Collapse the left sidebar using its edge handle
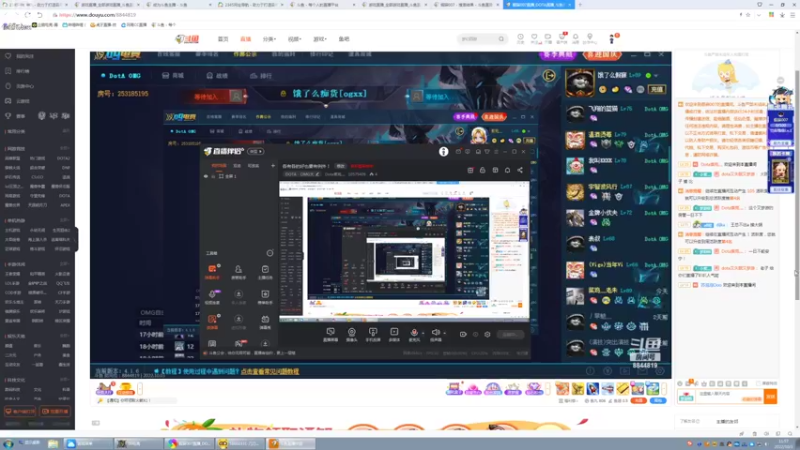Image resolution: width=800 pixels, height=450 pixels. pos(76,239)
